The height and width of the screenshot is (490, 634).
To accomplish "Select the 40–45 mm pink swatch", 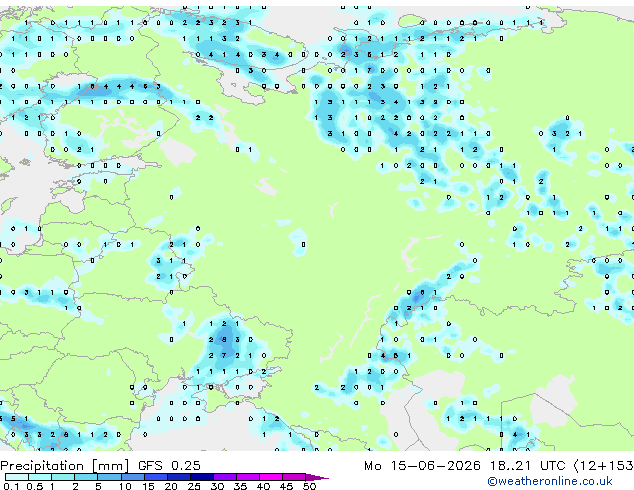I will 271,477.
